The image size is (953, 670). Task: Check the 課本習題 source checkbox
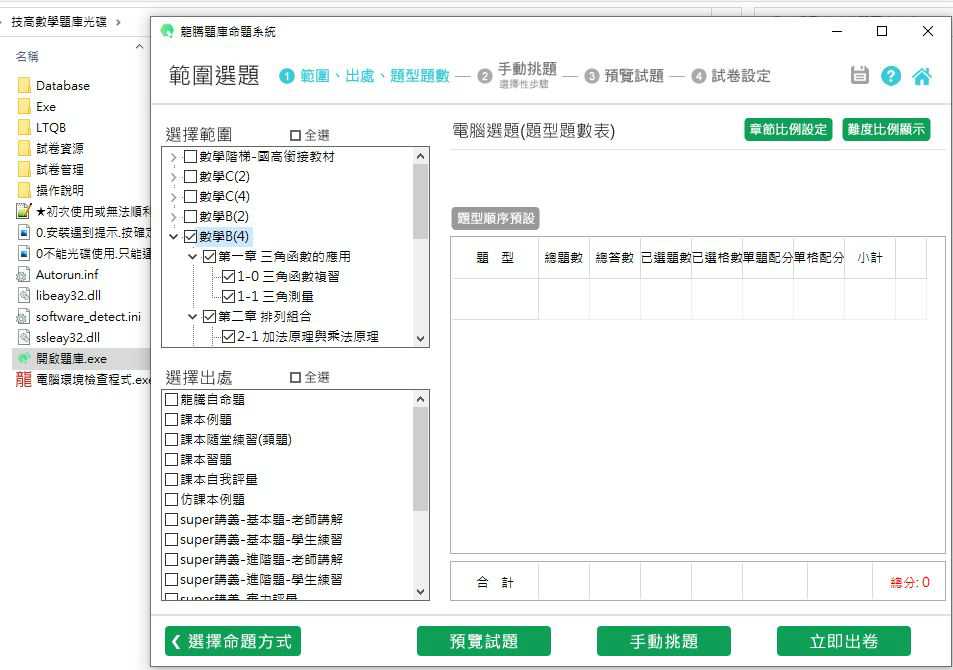pos(171,460)
